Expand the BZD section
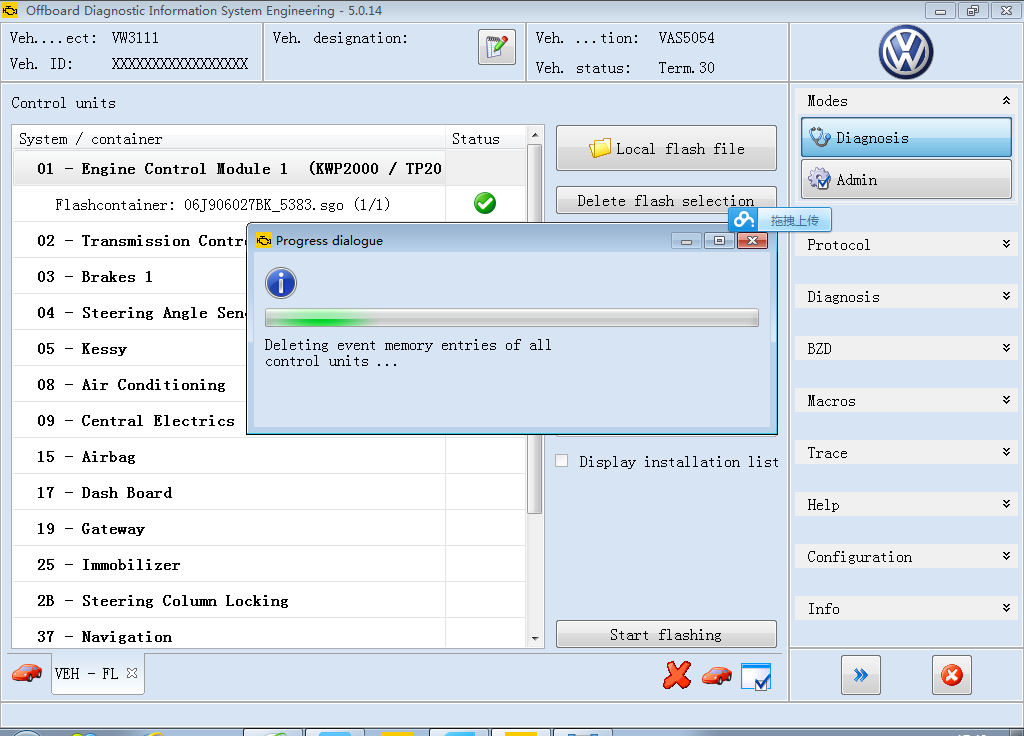The image size is (1024, 736). click(1006, 348)
